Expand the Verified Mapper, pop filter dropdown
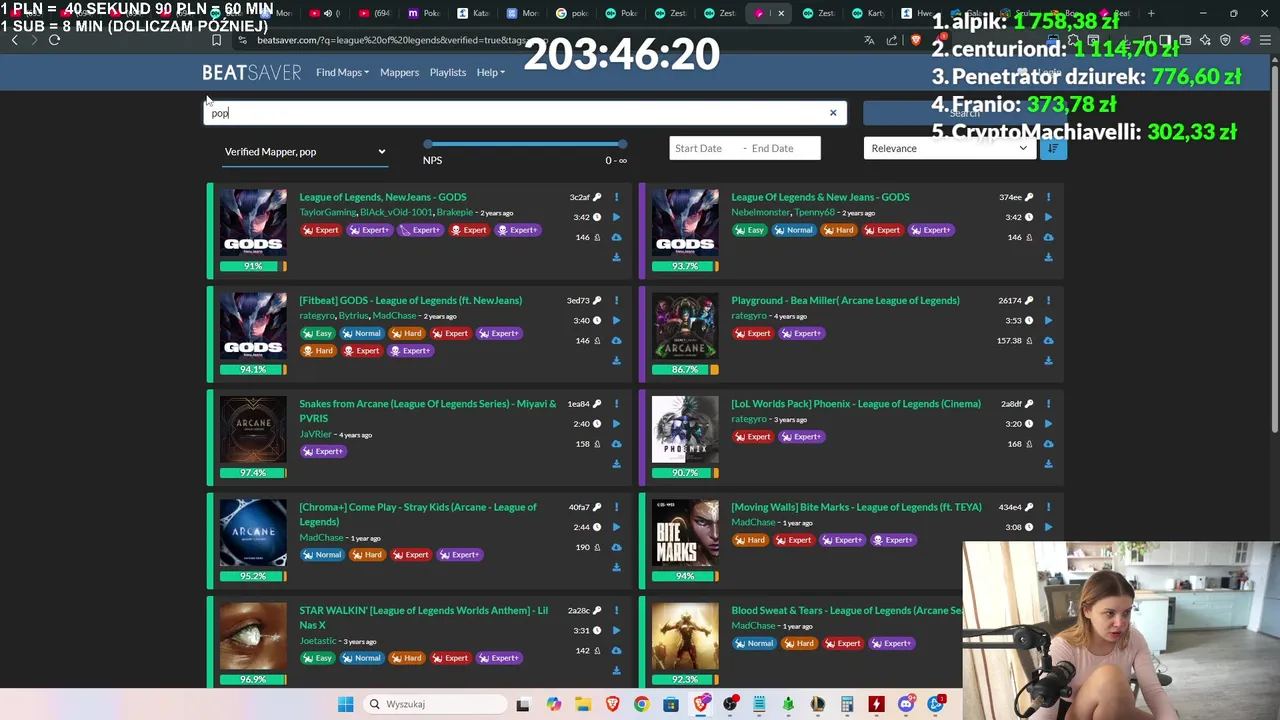 click(304, 152)
